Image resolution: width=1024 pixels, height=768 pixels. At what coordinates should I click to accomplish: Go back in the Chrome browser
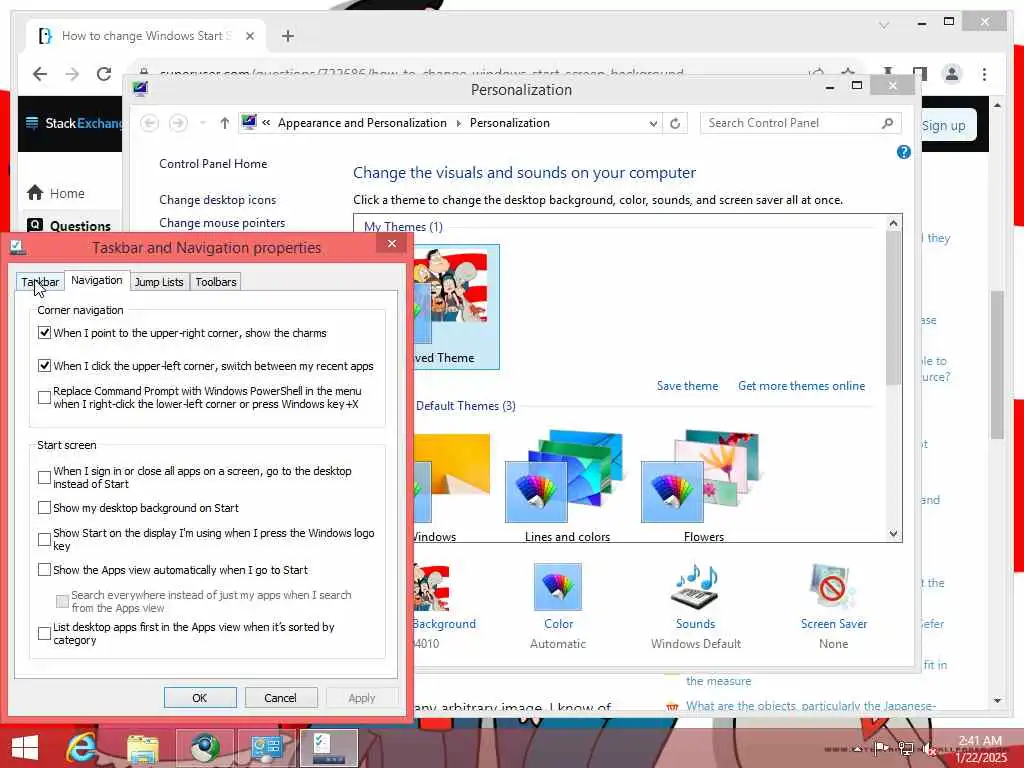(40, 74)
